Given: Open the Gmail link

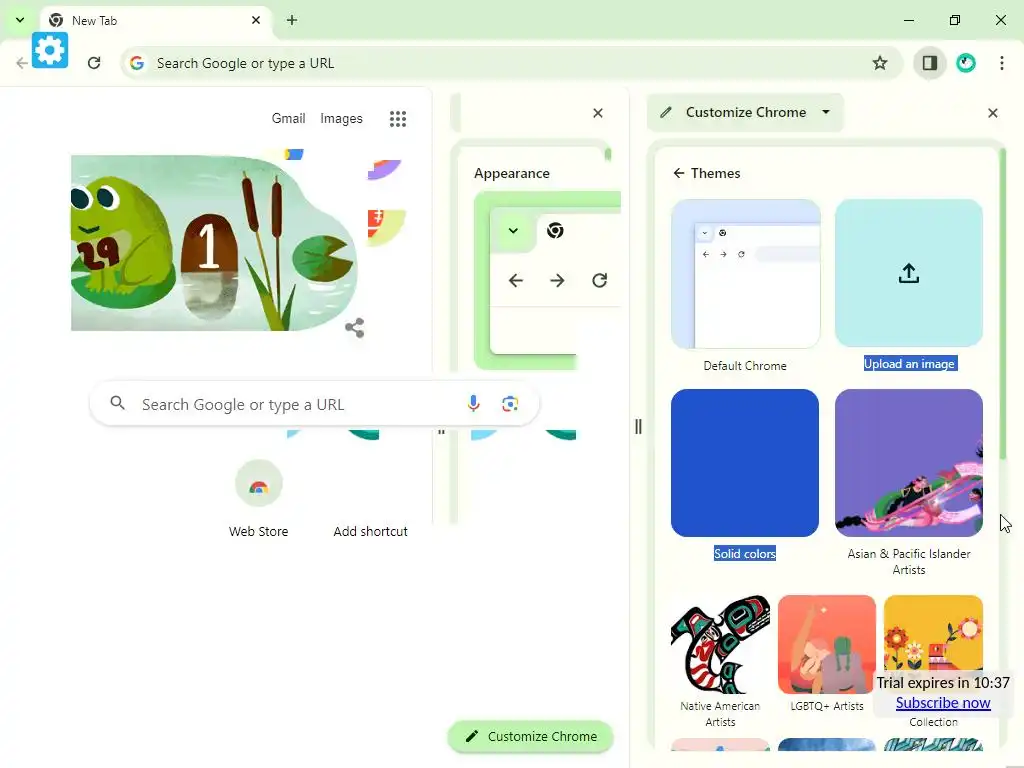Looking at the screenshot, I should tap(289, 119).
